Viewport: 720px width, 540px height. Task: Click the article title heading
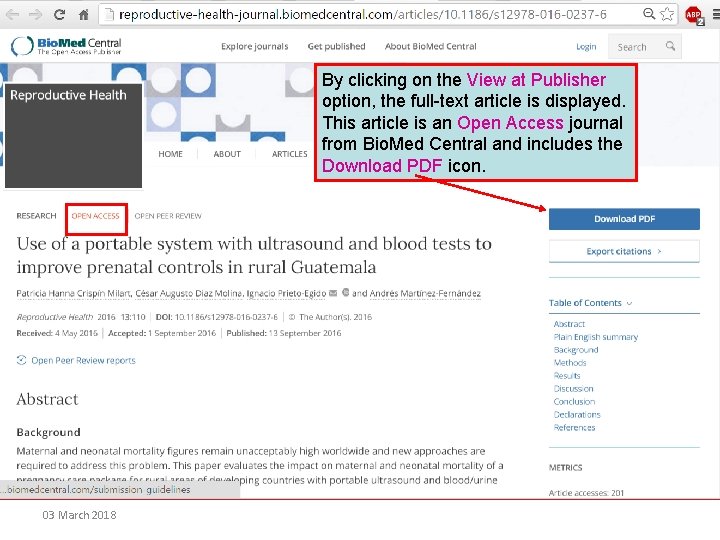[x=254, y=255]
